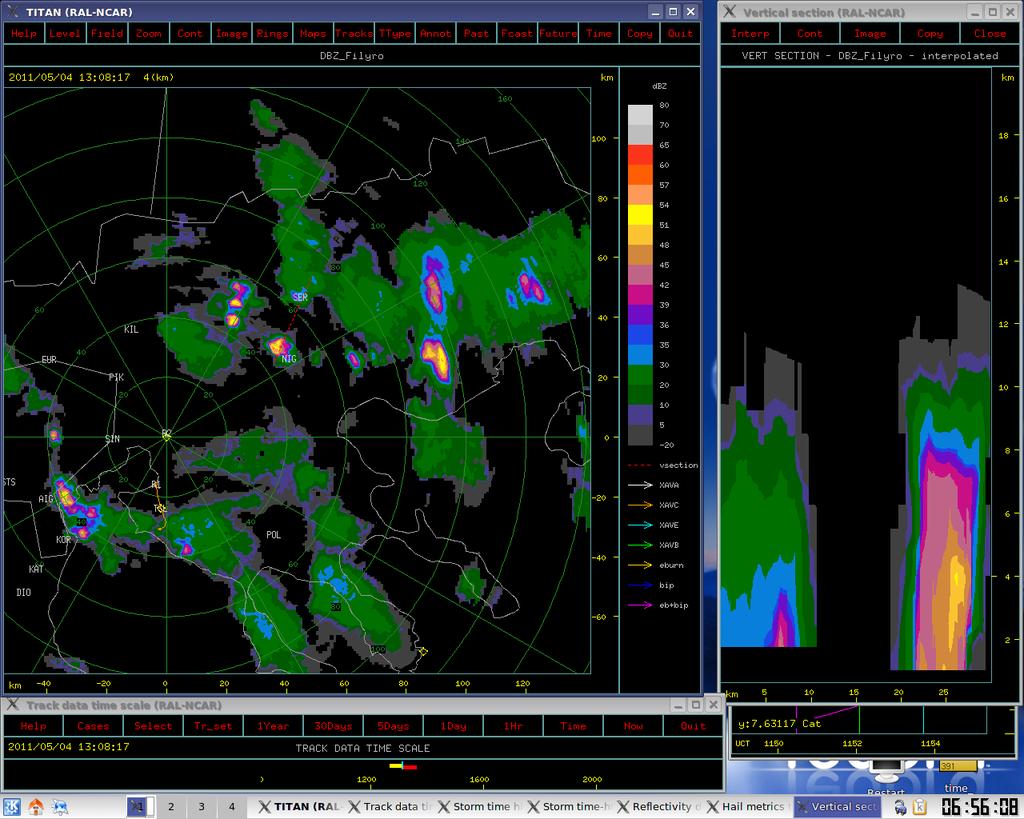Select 5Days time scale
The height and width of the screenshot is (819, 1024).
393,726
